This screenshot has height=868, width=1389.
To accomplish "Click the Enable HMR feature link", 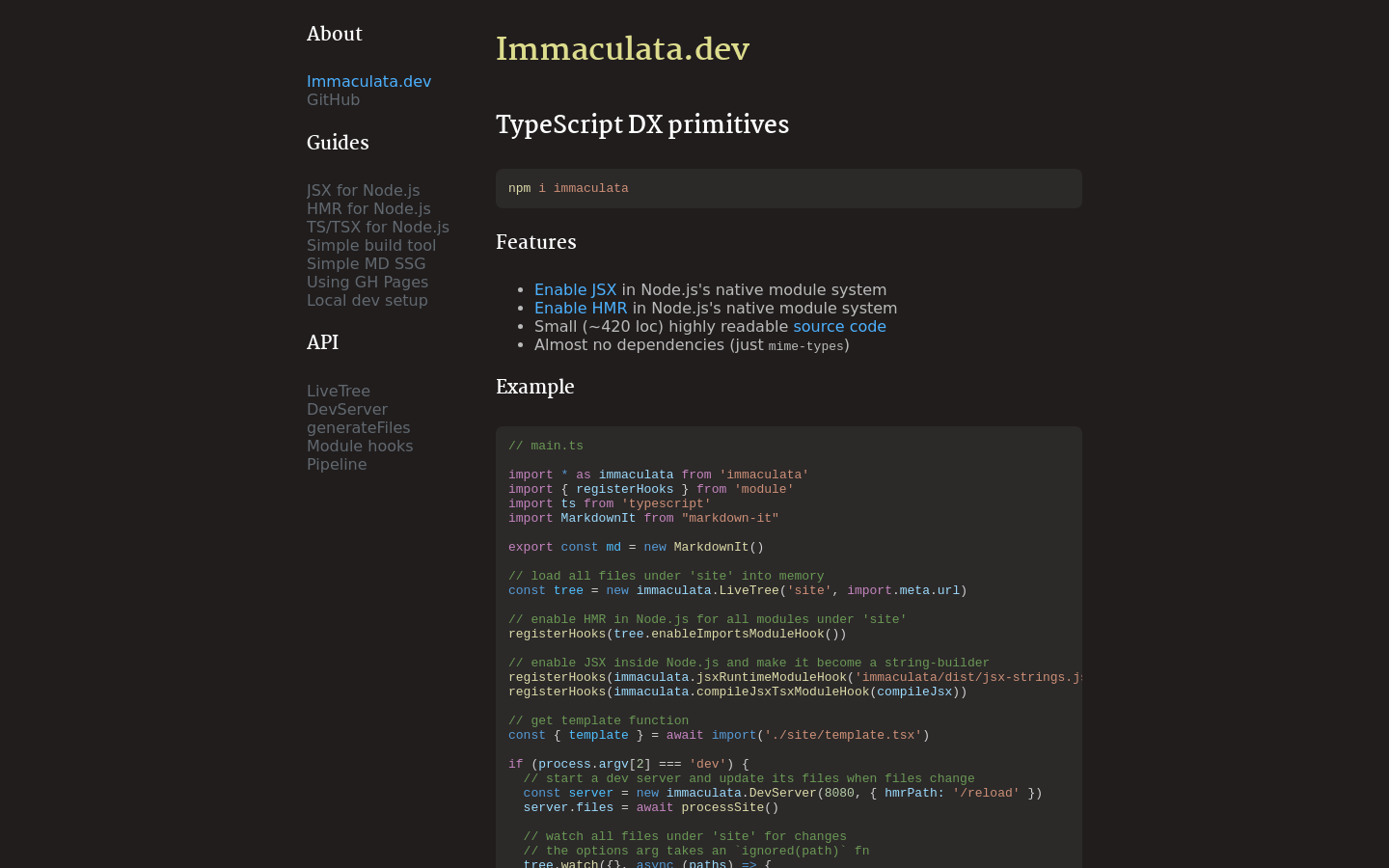I will [x=581, y=309].
